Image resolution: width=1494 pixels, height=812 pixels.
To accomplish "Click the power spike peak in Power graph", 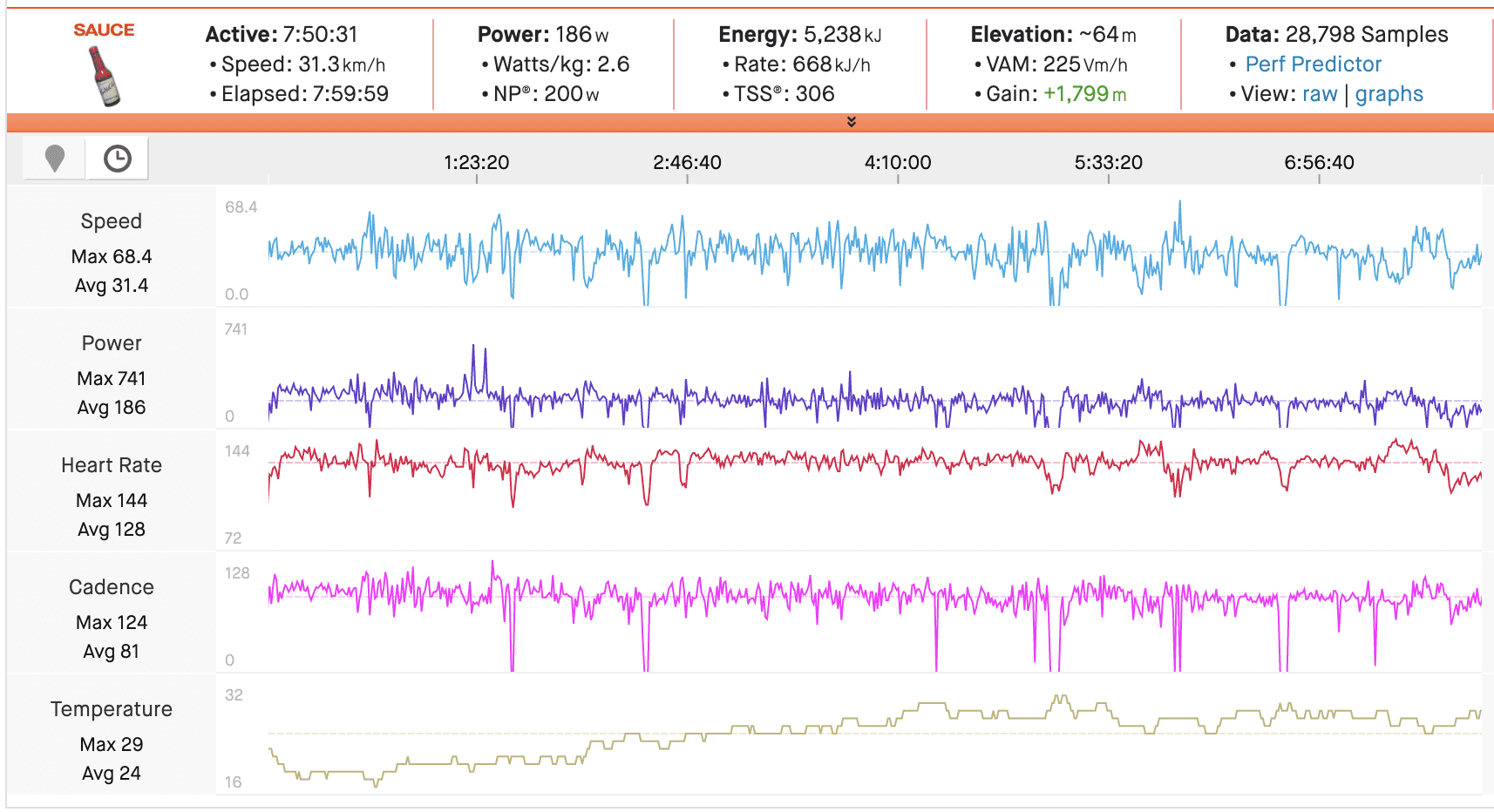I will (x=473, y=347).
